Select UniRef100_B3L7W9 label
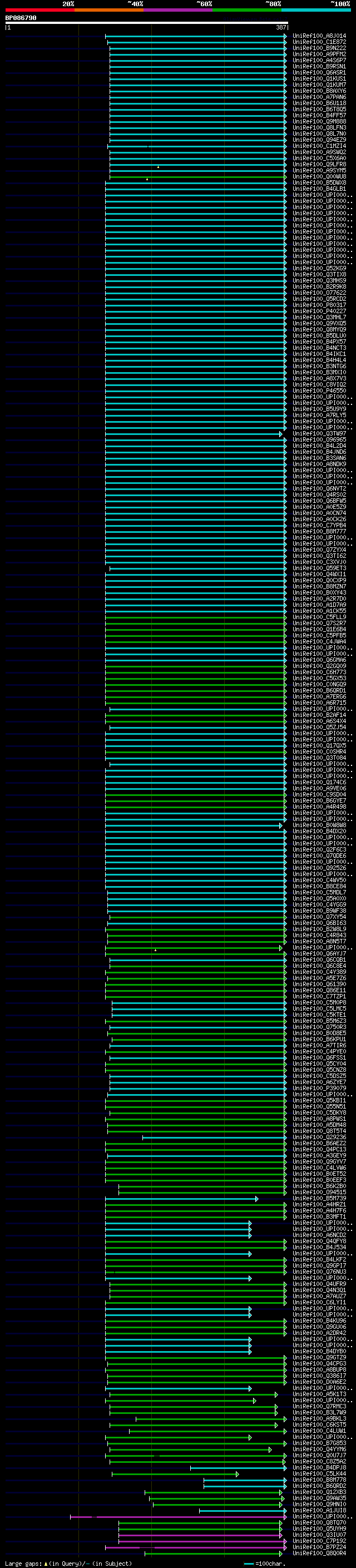Screen dimensions: 356x1568 (x=319, y=1412)
